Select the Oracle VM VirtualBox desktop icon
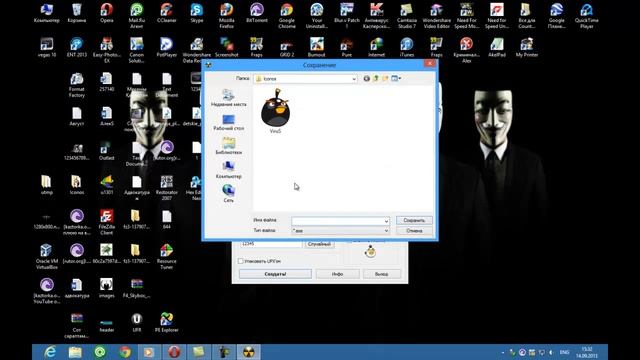 (x=47, y=257)
